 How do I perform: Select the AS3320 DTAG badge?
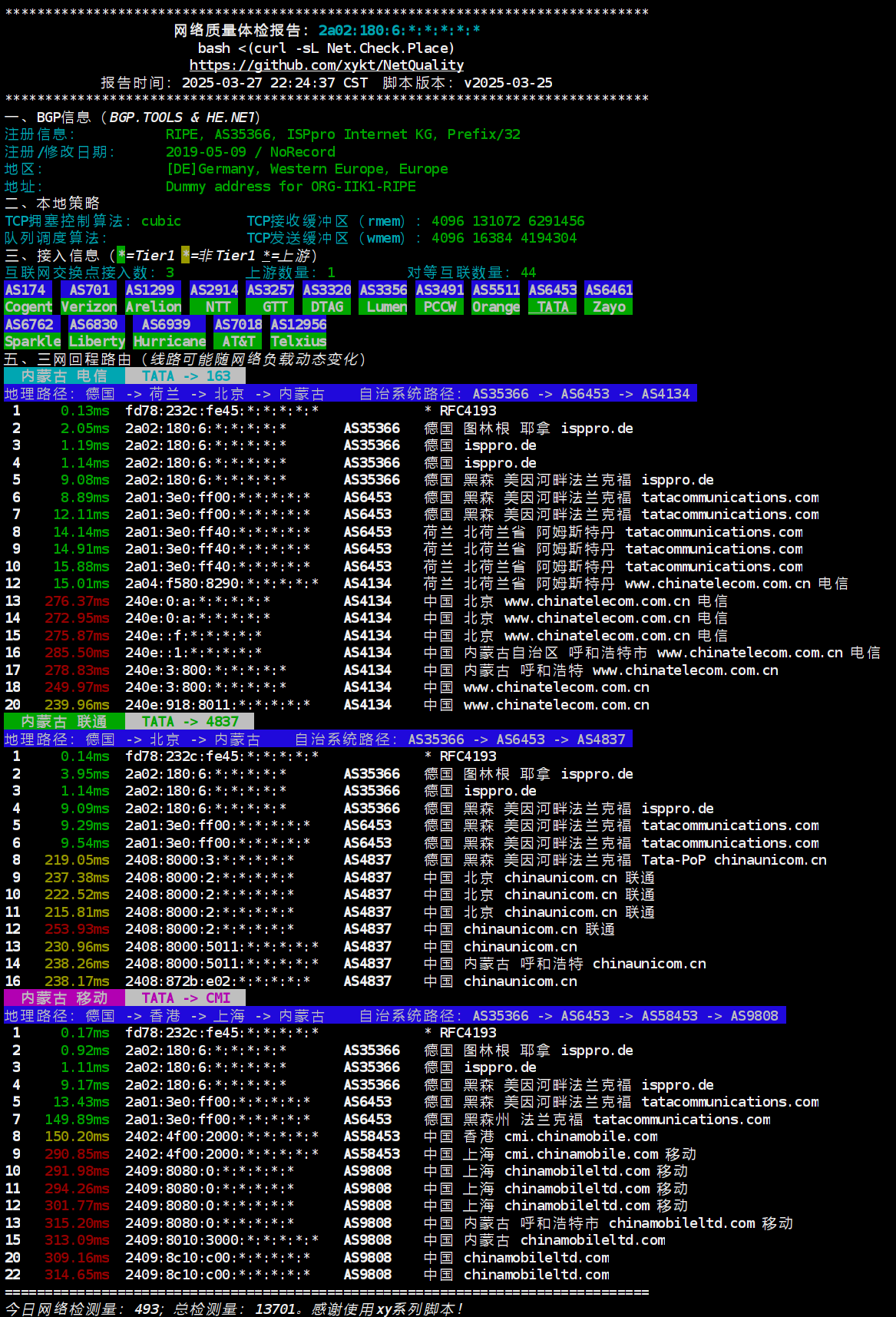tap(327, 298)
